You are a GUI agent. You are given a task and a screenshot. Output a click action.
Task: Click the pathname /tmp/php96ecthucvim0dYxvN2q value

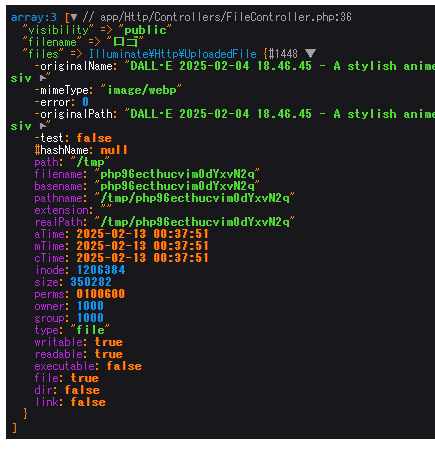[x=195, y=198]
